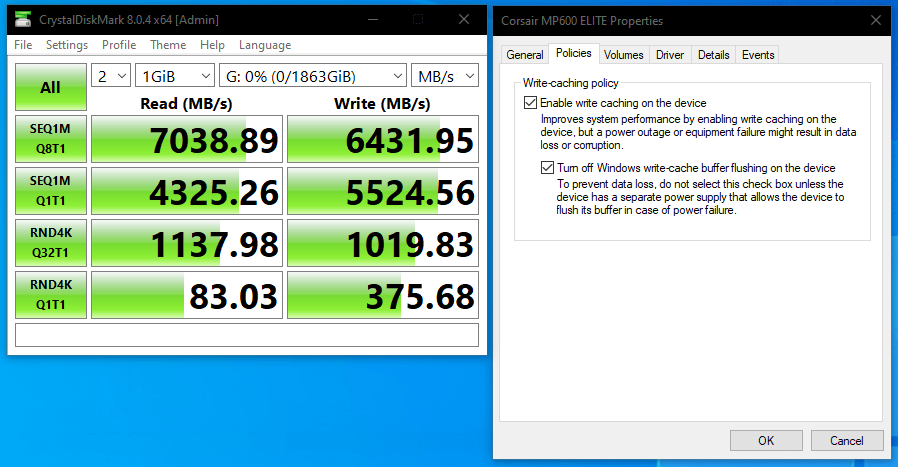The height and width of the screenshot is (467, 898).
Task: Click OK in Corsair MP600 ELITE Properties
Action: pyautogui.click(x=765, y=440)
